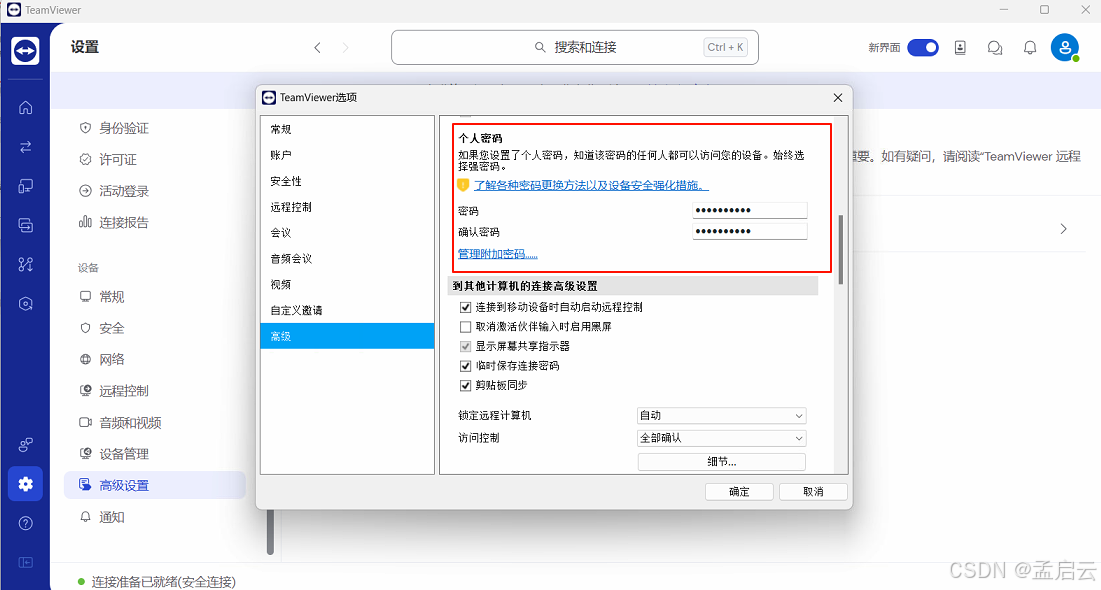Close the TeamViewer选项 dialog
Screen dimensions: 1101x590
pos(838,98)
